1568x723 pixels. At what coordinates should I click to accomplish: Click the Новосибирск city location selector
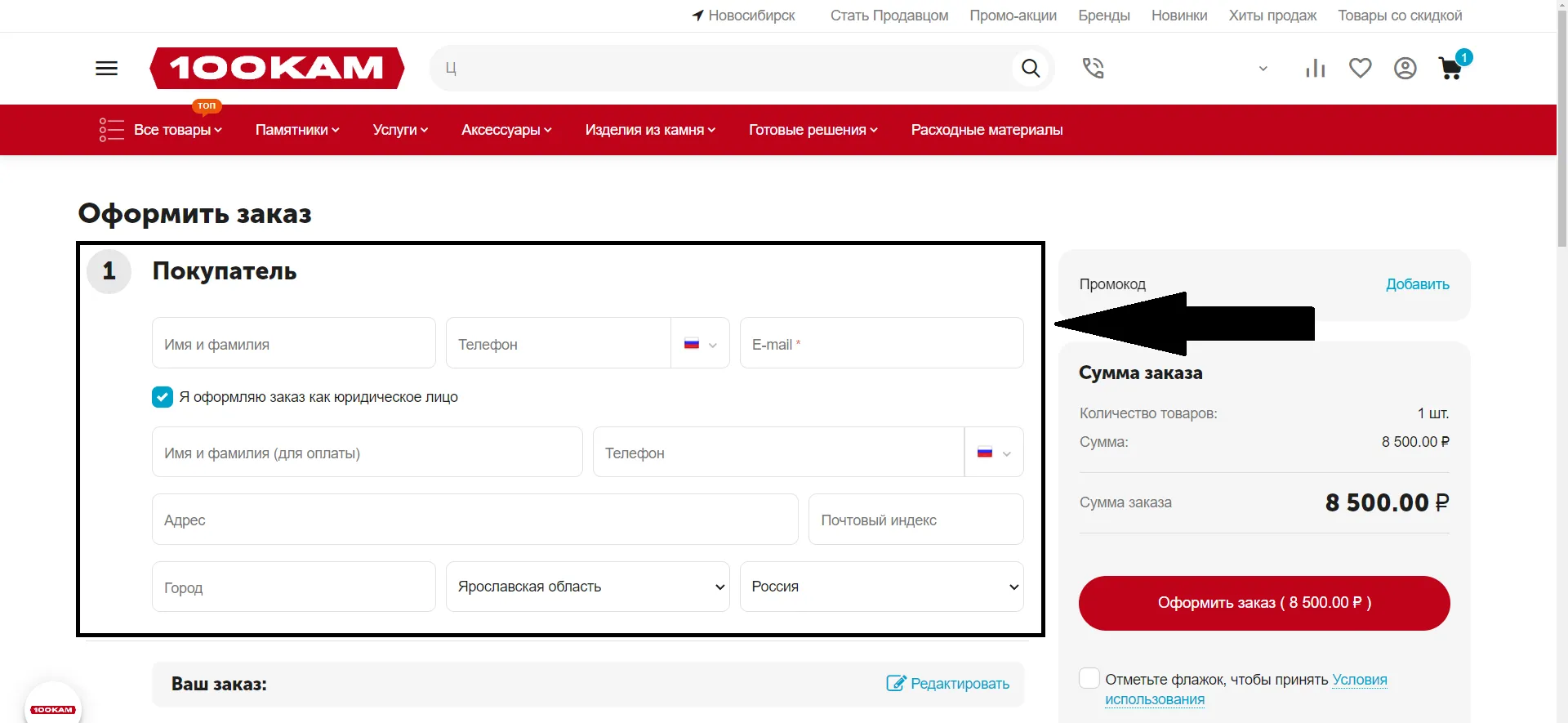743,16
